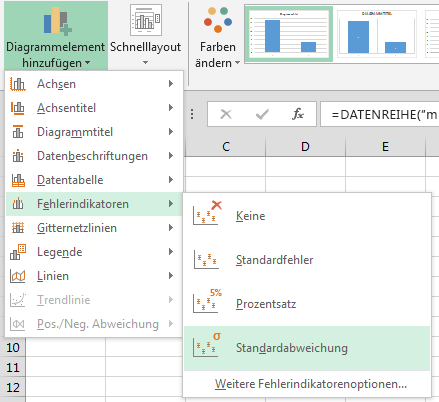
Task: Open the Farben ändern dropdown arrow
Action: click(x=238, y=63)
